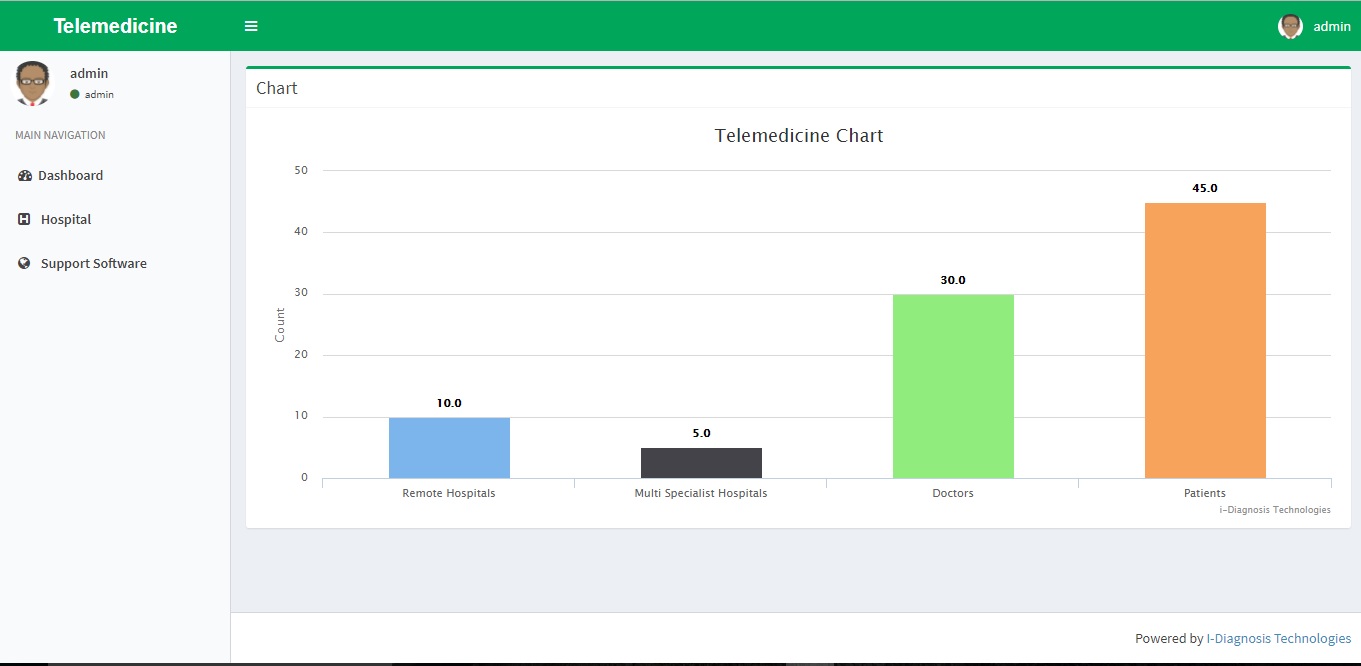Screen dimensions: 1361x666
Task: Select Support Software in navigation
Action: point(93,264)
